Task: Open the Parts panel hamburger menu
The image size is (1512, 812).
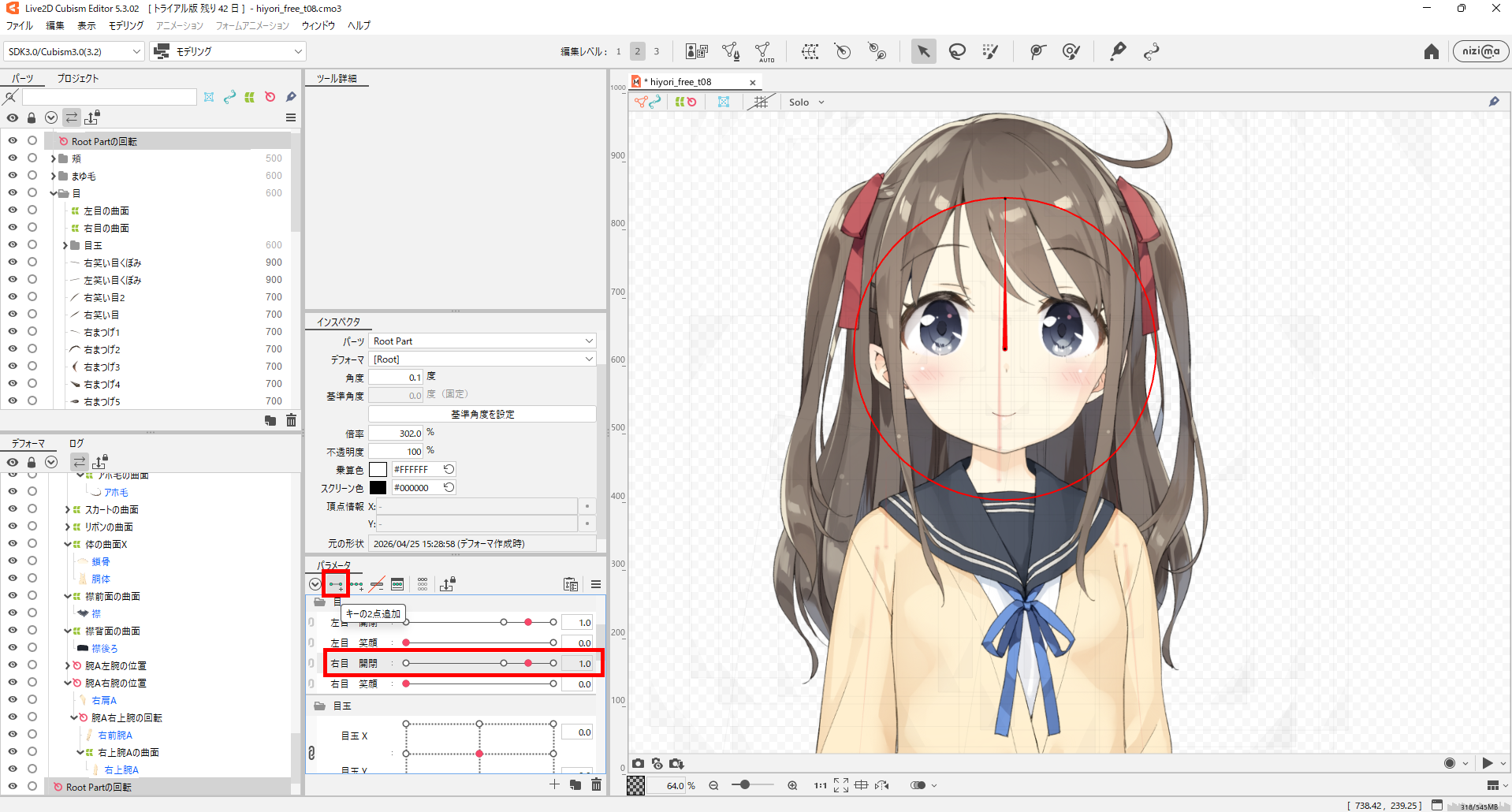Action: pos(291,117)
